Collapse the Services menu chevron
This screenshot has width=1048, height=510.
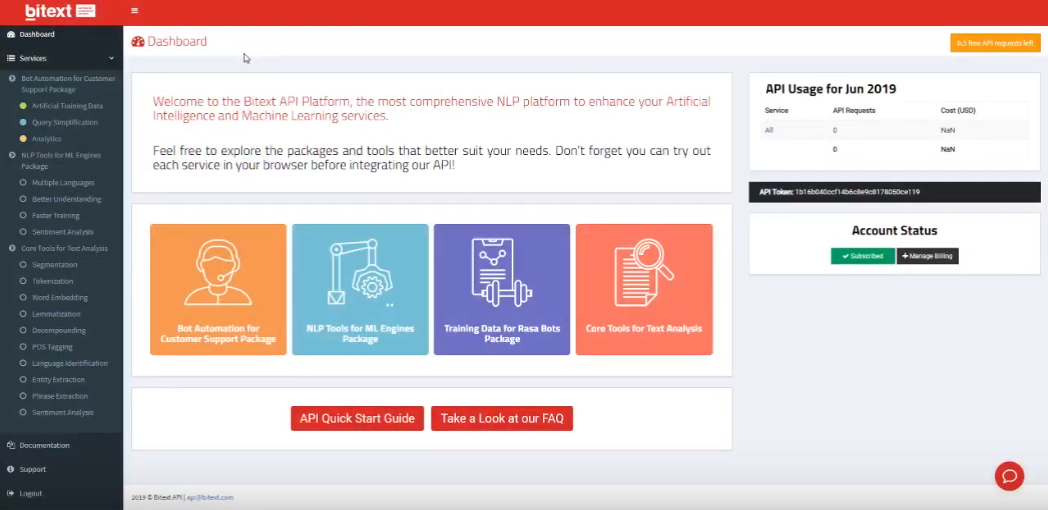[x=112, y=59]
